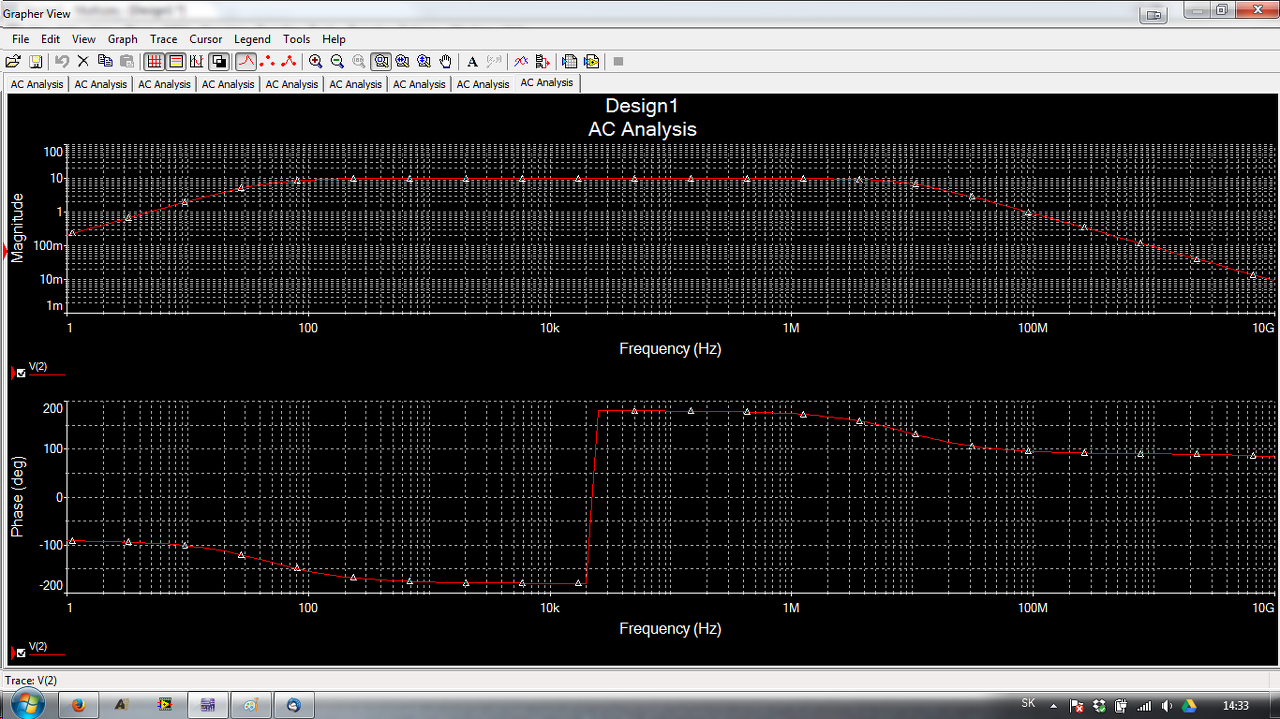Click the AC Analysis graph title text
Viewport: 1280px width, 719px height.
click(642, 129)
